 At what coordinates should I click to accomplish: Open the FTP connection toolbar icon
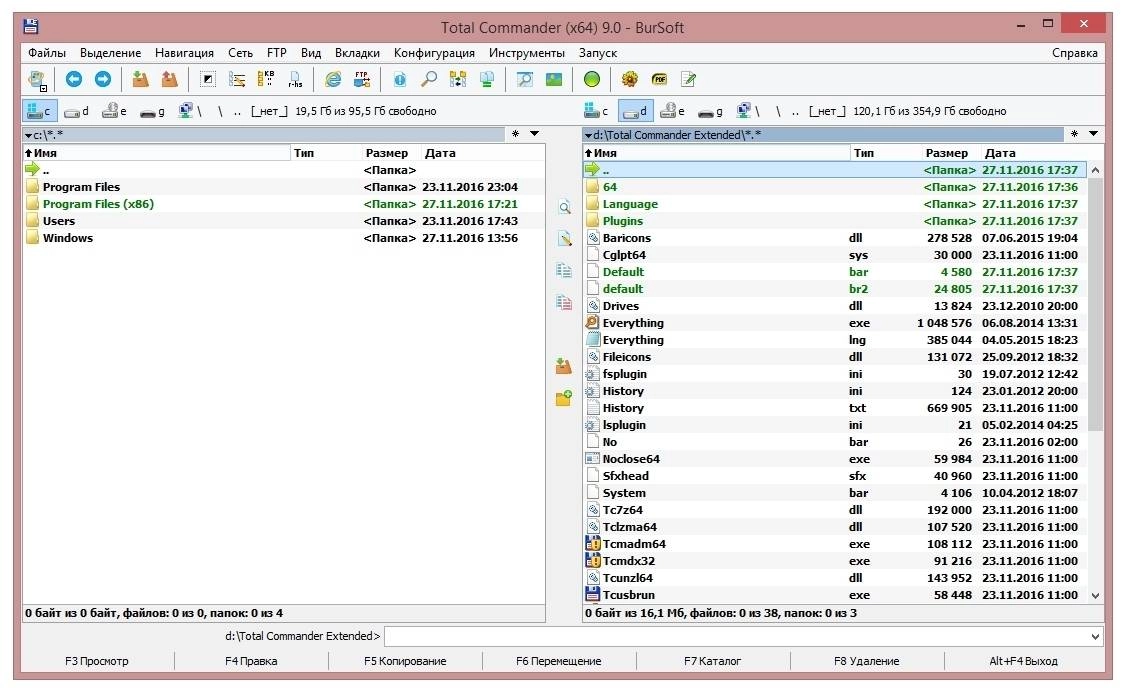pyautogui.click(x=362, y=79)
